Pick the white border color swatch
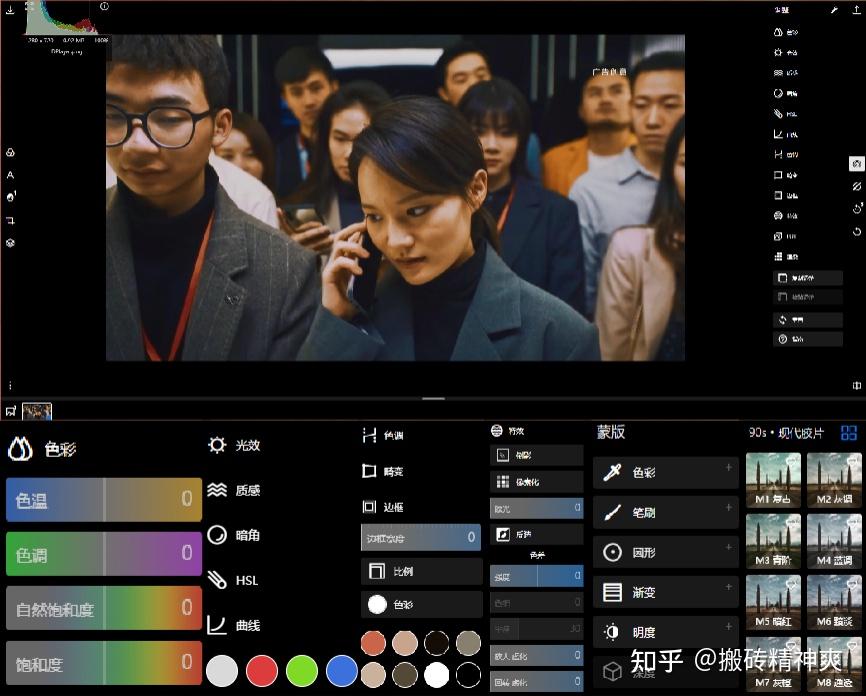 pos(437,675)
